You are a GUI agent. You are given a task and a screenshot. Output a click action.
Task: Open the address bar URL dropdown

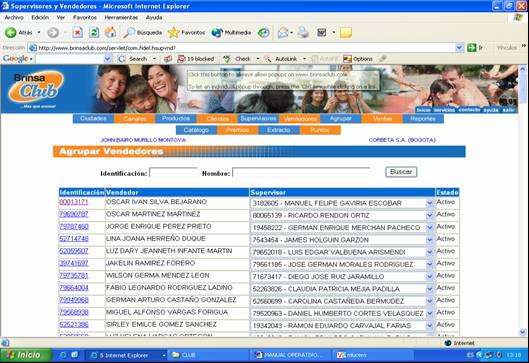click(x=459, y=48)
